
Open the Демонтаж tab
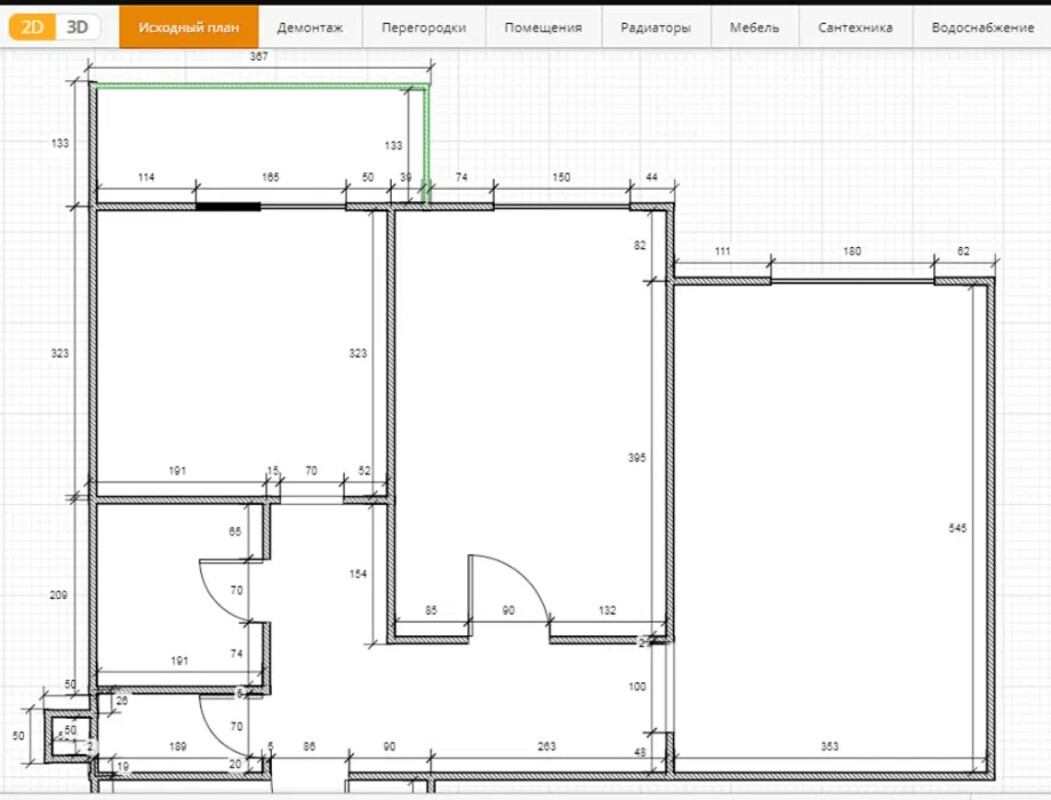310,27
